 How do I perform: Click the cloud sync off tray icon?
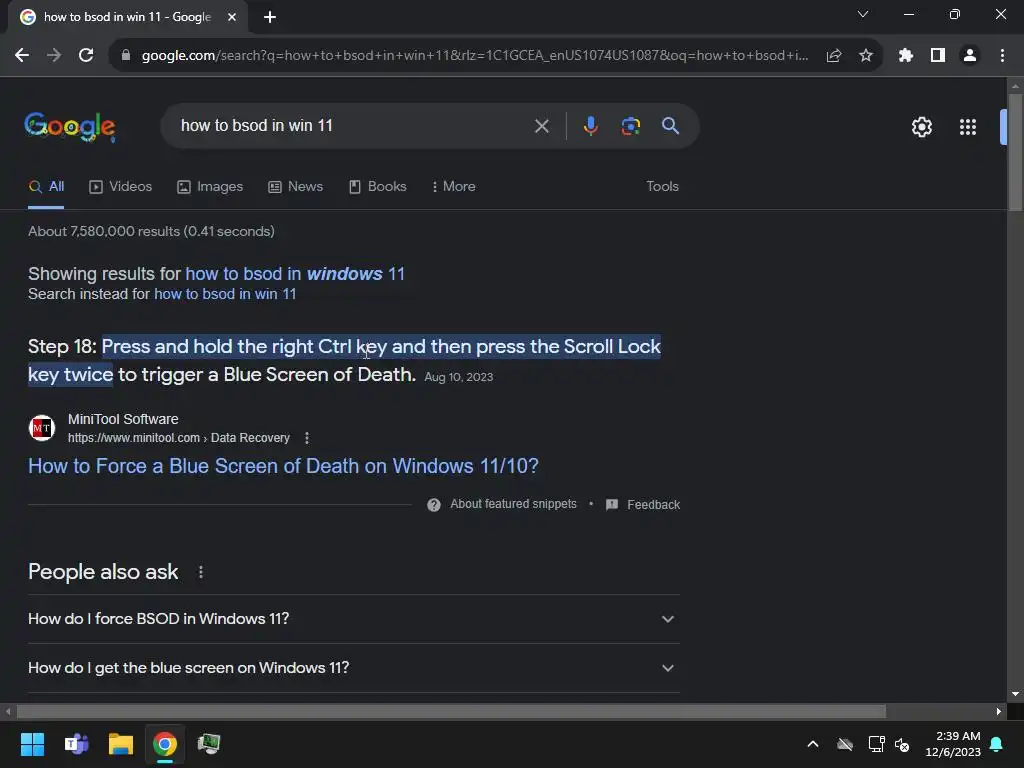[845, 744]
